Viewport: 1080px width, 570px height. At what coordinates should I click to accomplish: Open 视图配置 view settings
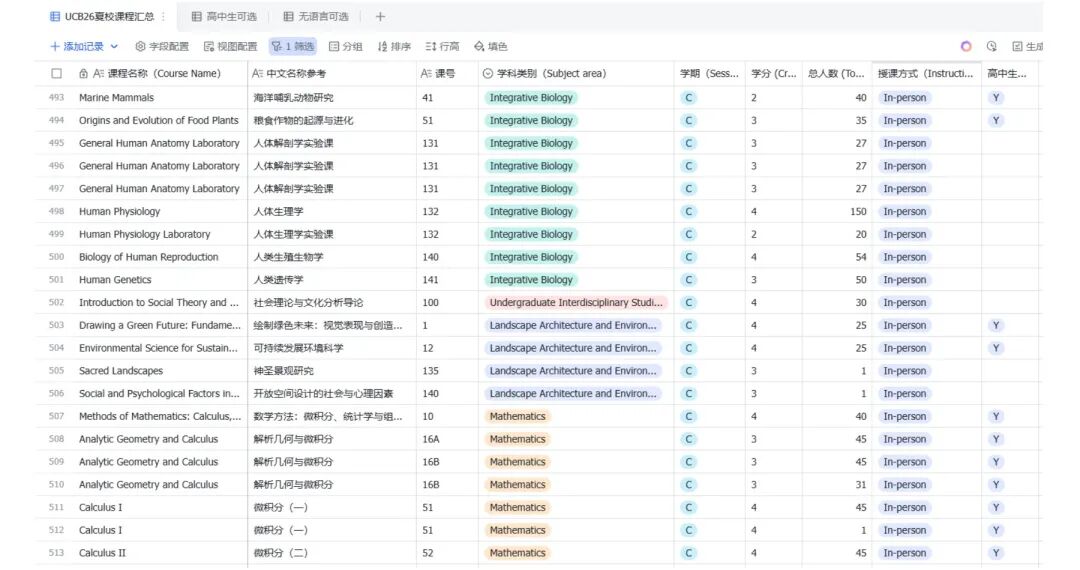point(230,46)
